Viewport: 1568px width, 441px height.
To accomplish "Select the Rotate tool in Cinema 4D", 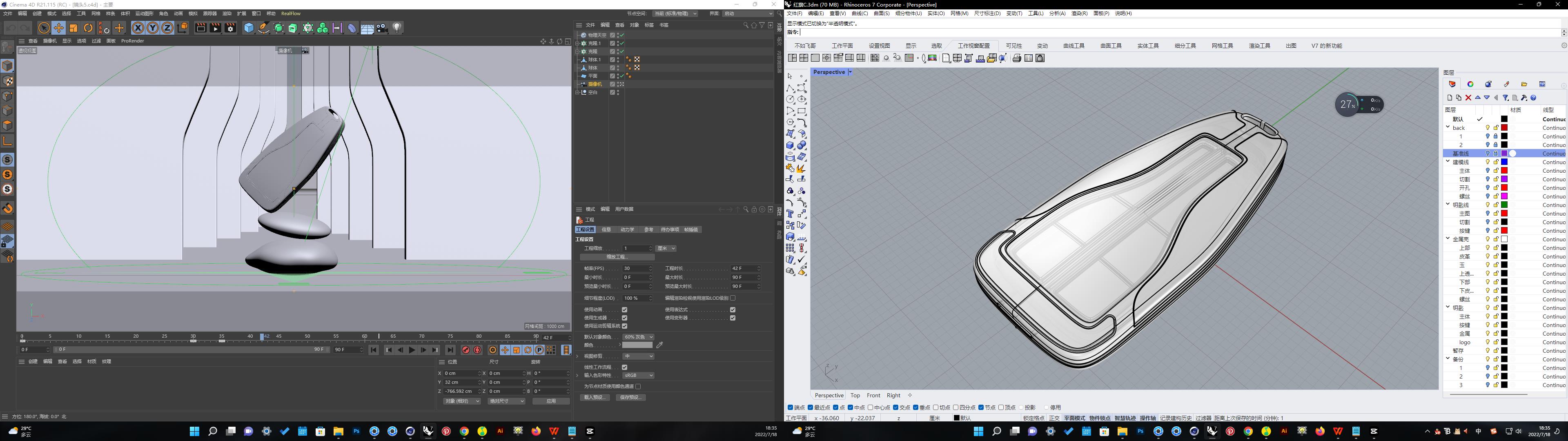I will [x=88, y=28].
